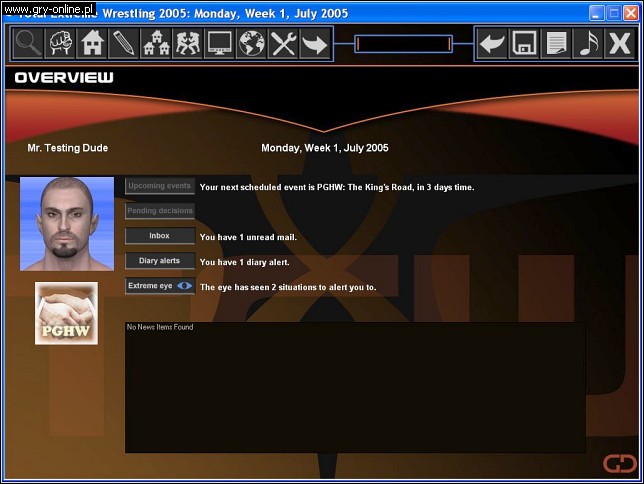Open the fist icon in the toolbar
Screen dimensions: 644x484
(x=61, y=44)
